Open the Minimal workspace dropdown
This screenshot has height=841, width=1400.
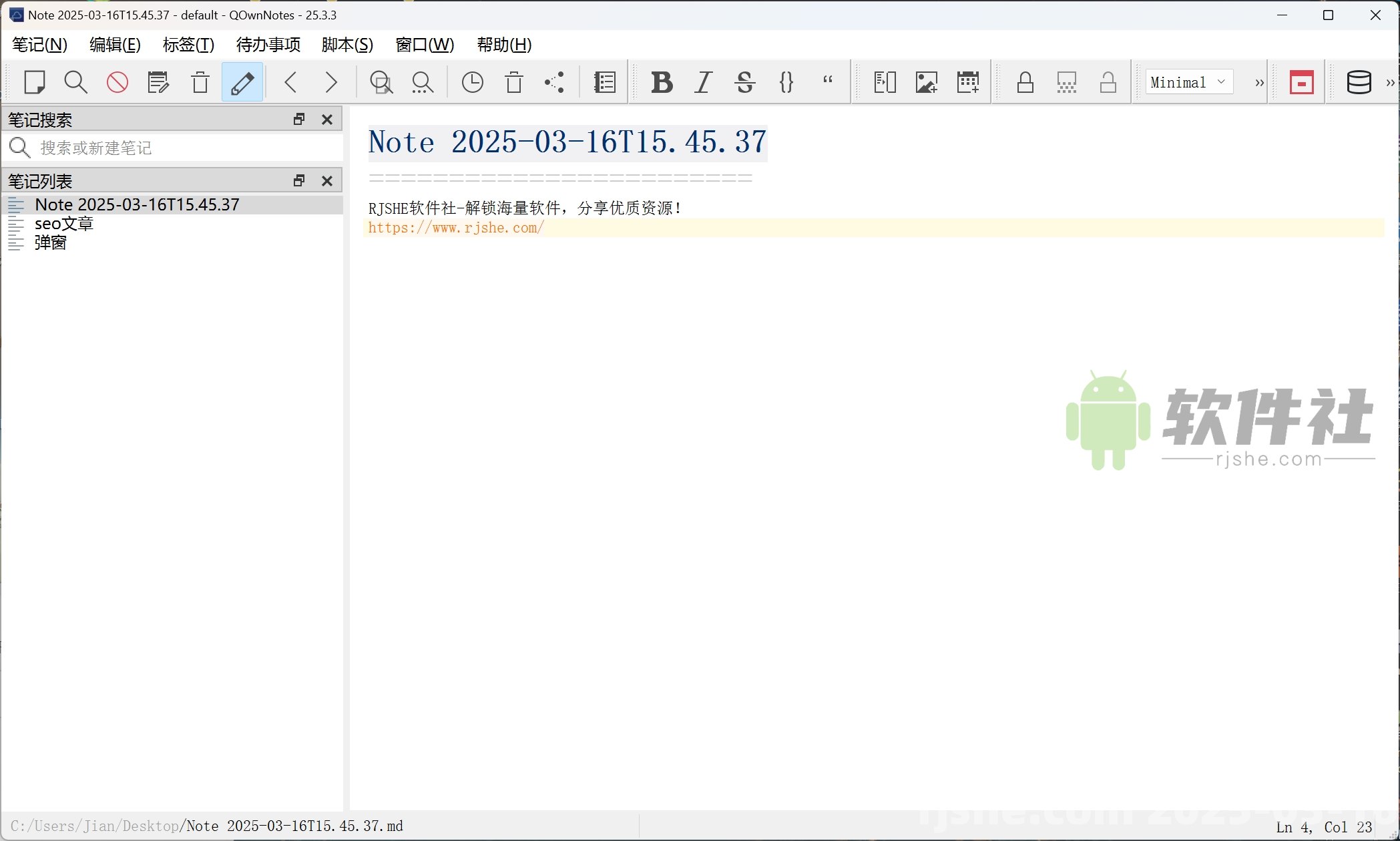tap(1188, 82)
